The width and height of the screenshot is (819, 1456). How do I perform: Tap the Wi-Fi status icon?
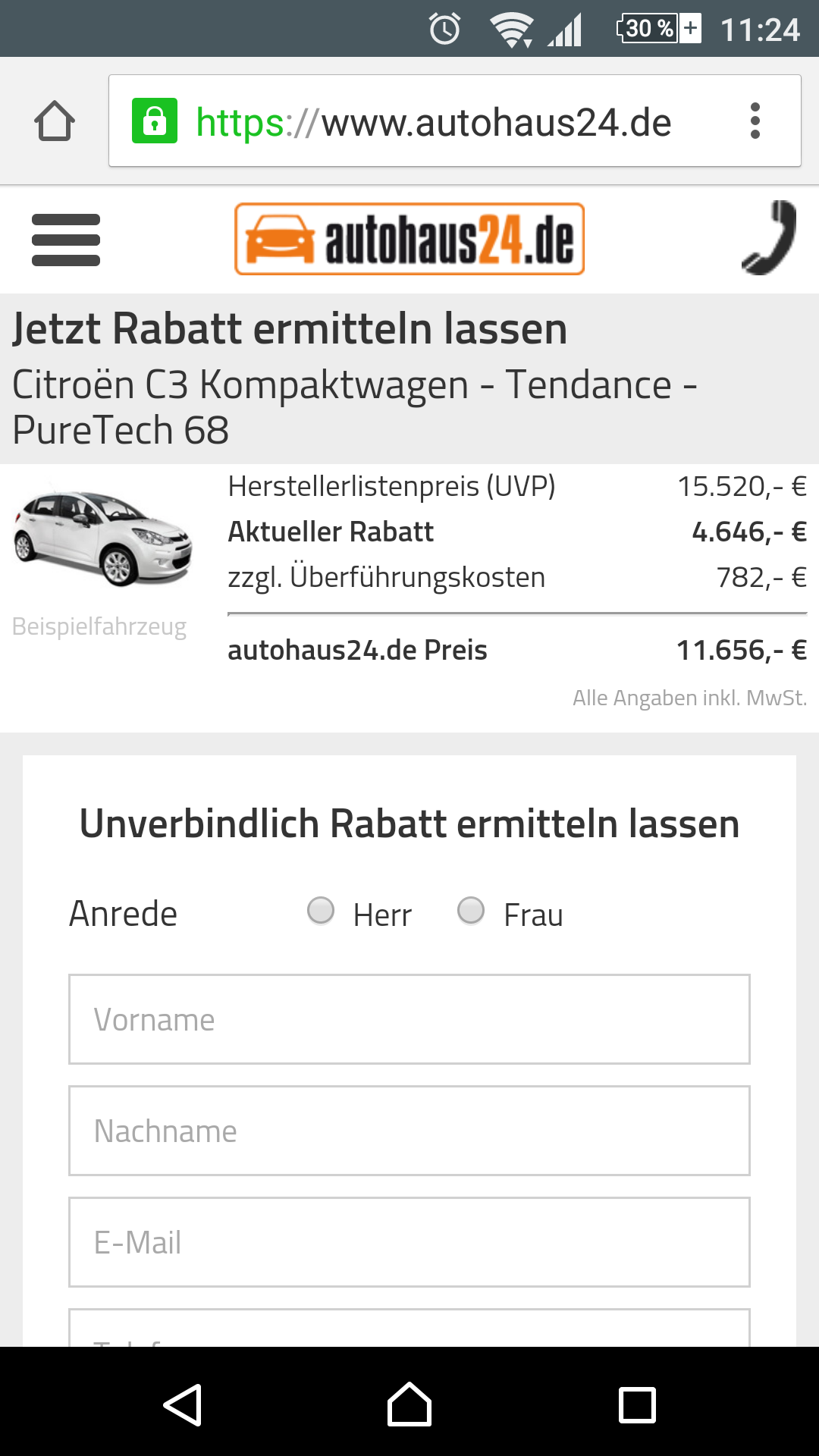tap(512, 30)
